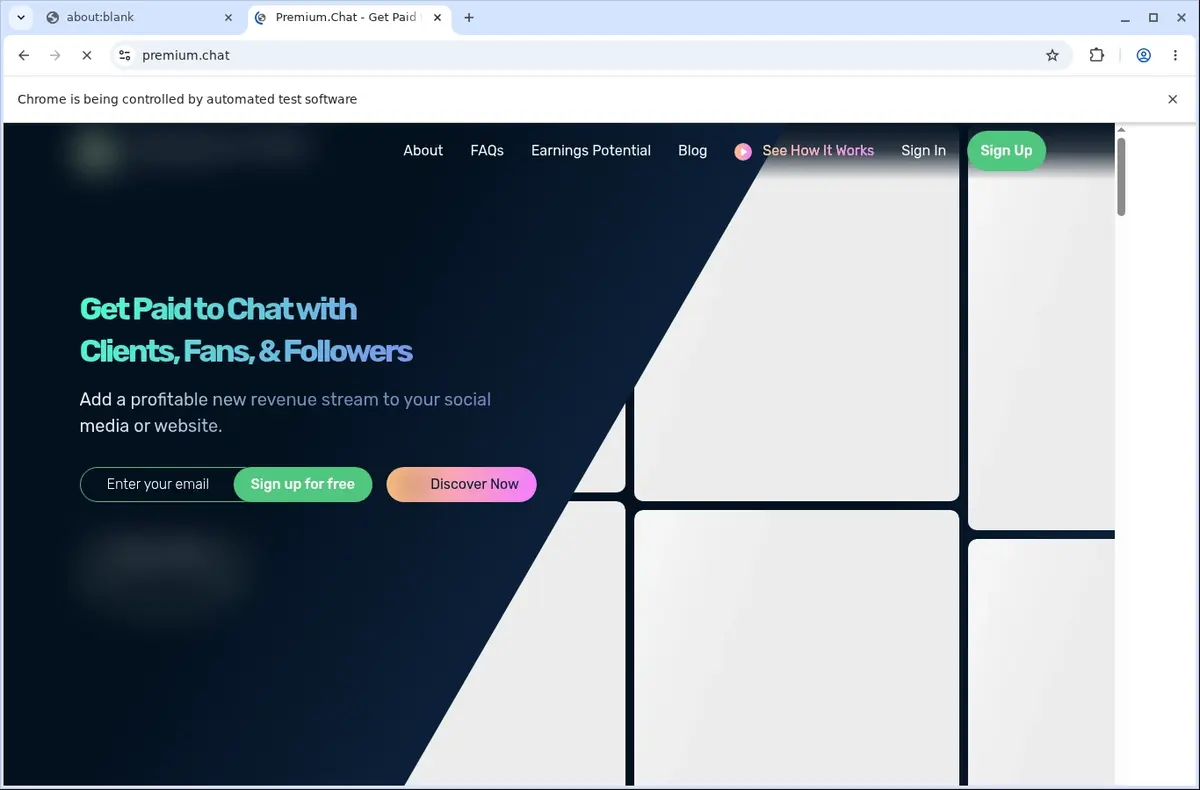Dismiss the automated test software notice
The image size is (1200, 790).
point(1173,99)
